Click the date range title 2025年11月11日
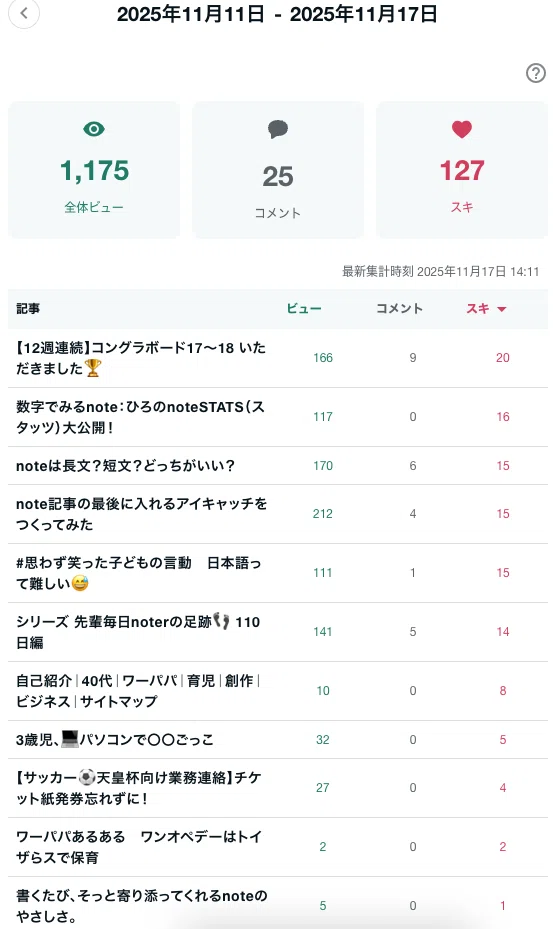The image size is (553, 929). tap(190, 14)
